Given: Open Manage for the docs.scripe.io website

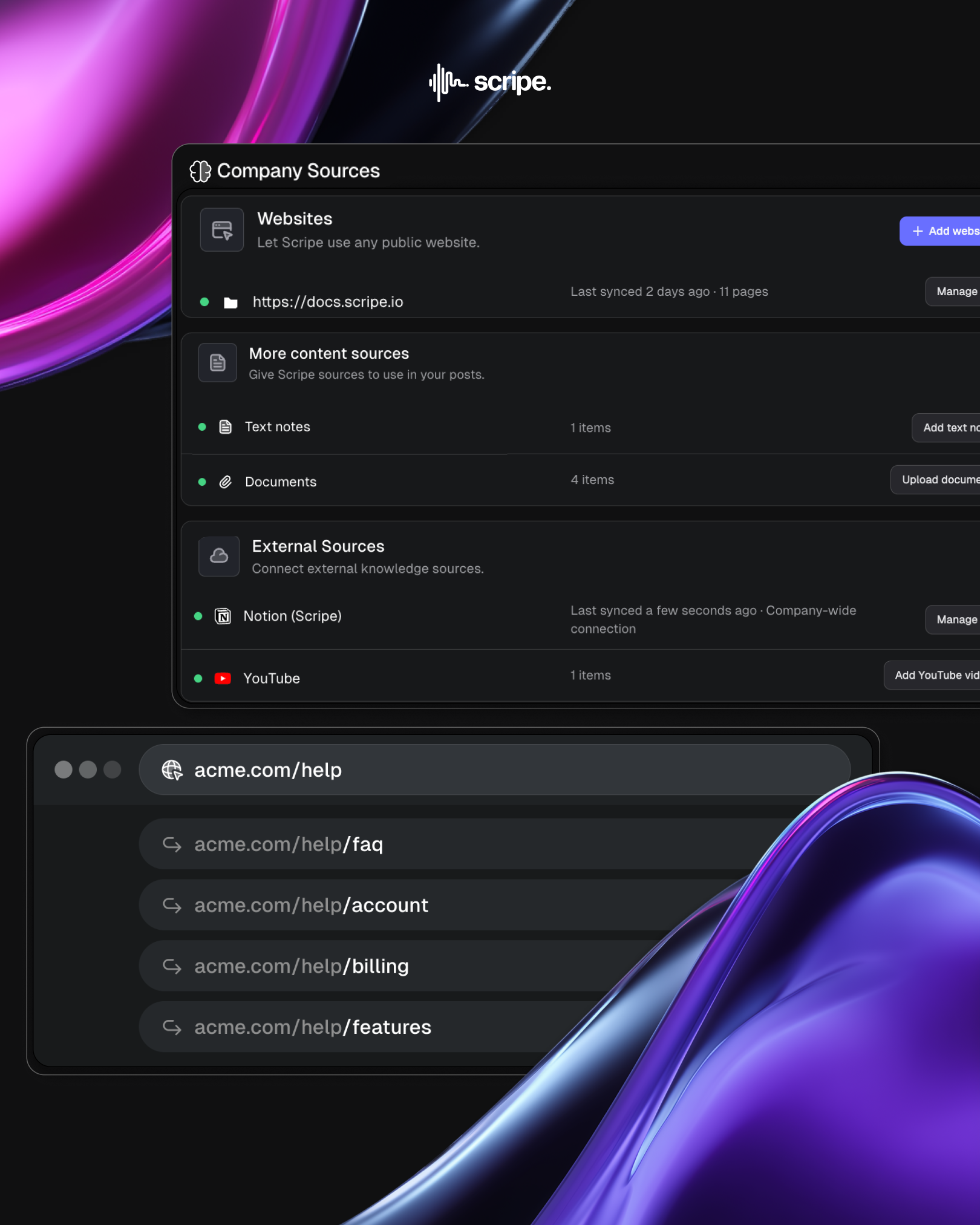Looking at the screenshot, I should [953, 292].
